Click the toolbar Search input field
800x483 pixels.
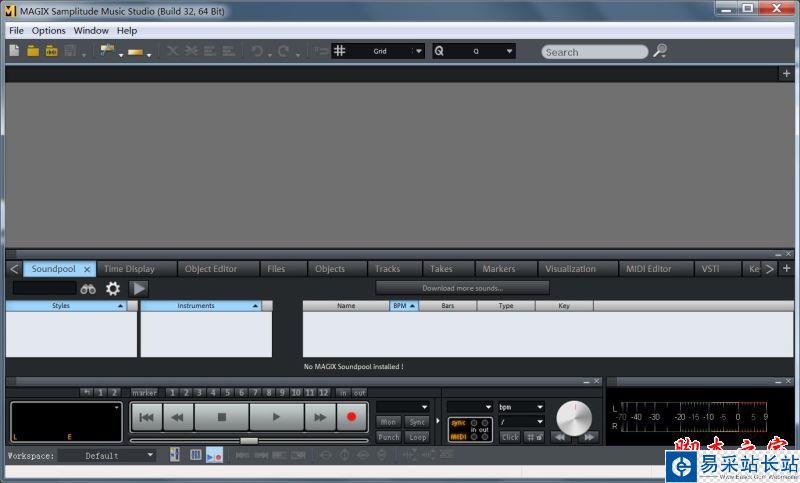594,52
